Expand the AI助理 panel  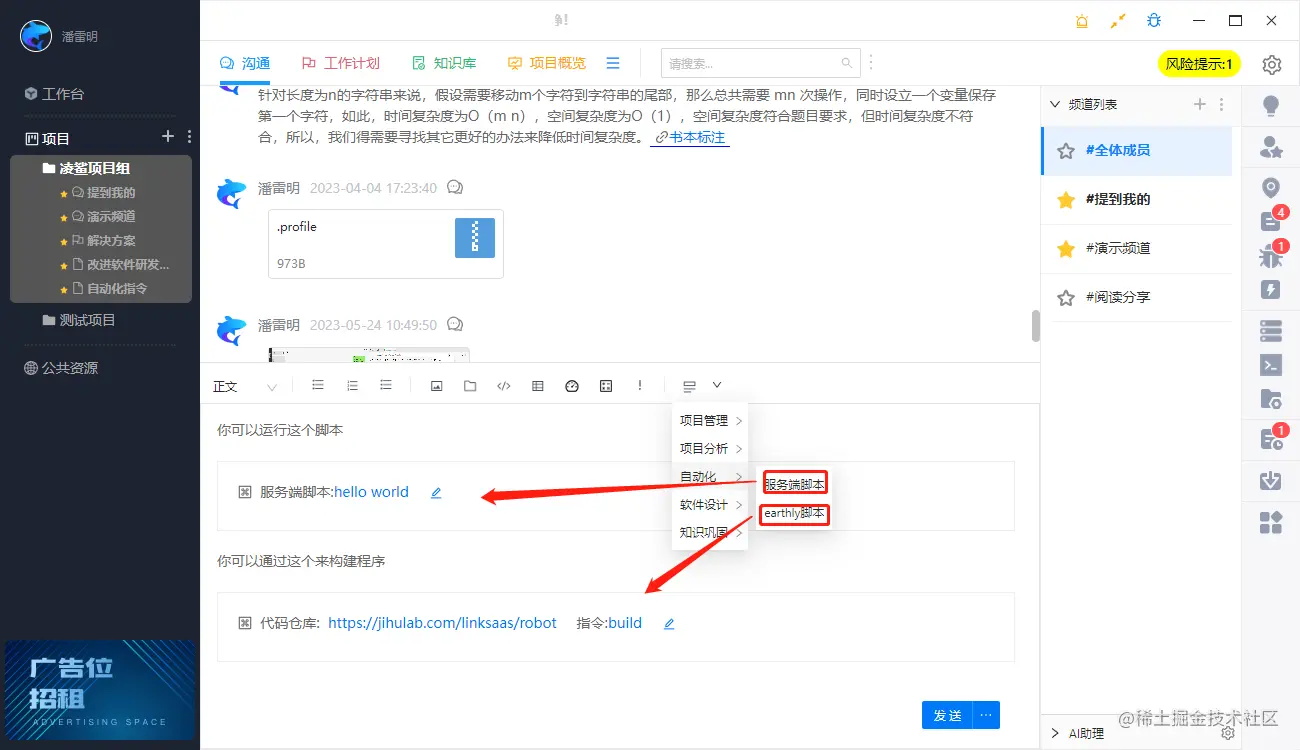point(1055,733)
